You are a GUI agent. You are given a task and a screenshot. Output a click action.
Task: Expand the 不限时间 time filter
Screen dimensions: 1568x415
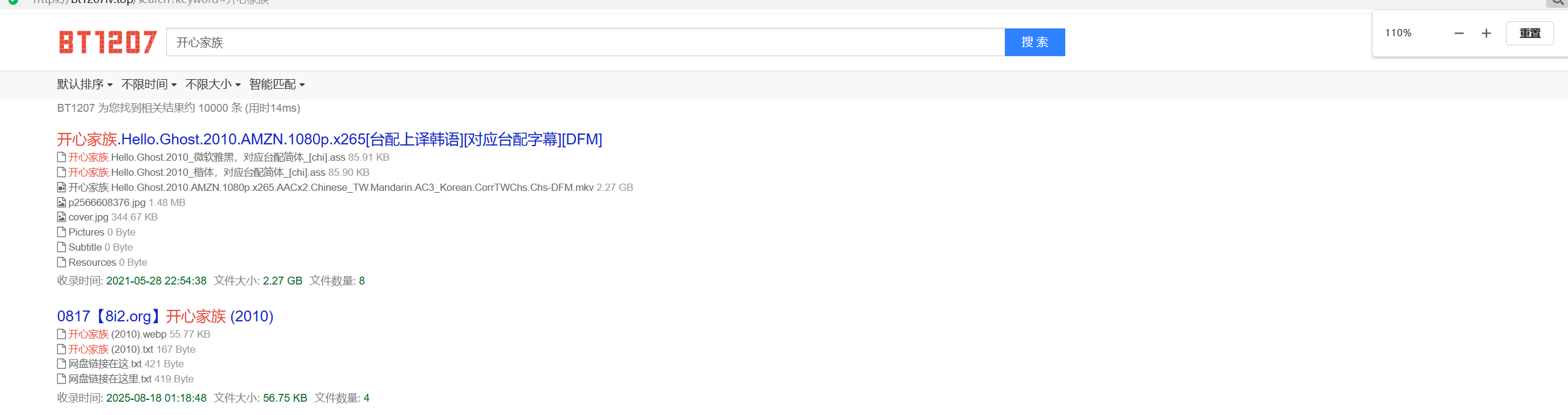(149, 85)
